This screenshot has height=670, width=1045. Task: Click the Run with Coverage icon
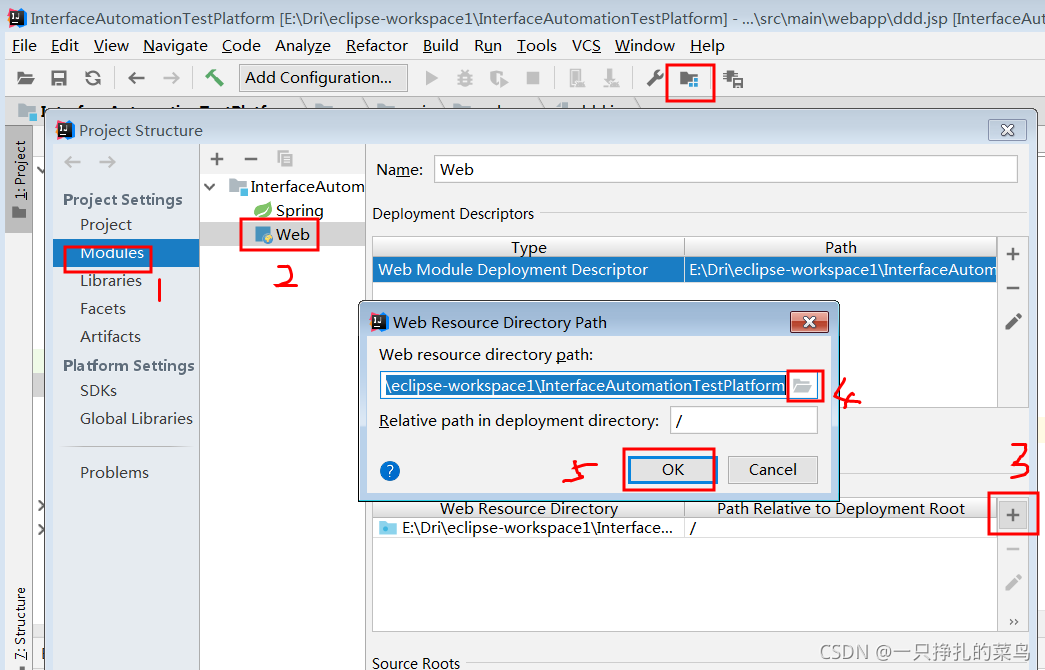[499, 79]
